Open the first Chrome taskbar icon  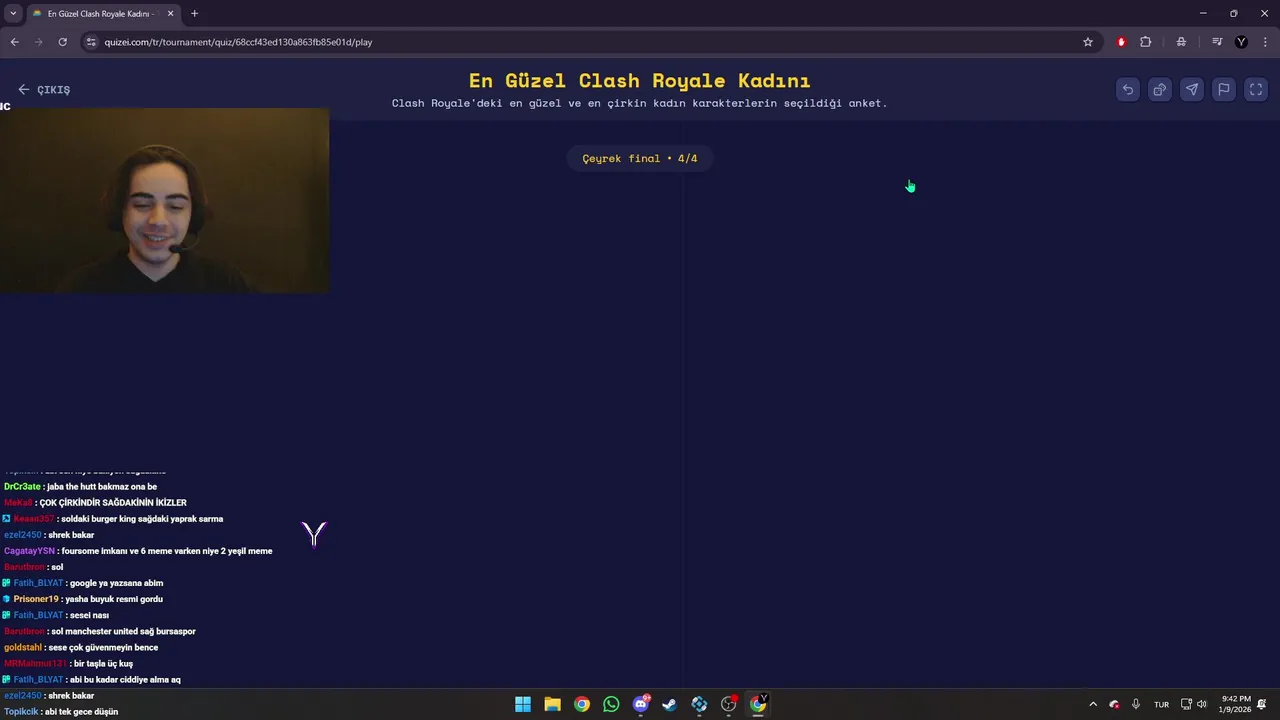[x=582, y=704]
